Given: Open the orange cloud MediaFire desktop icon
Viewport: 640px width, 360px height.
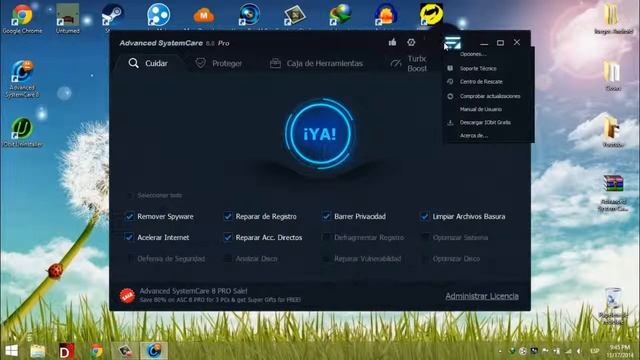Looking at the screenshot, I should click(x=204, y=16).
